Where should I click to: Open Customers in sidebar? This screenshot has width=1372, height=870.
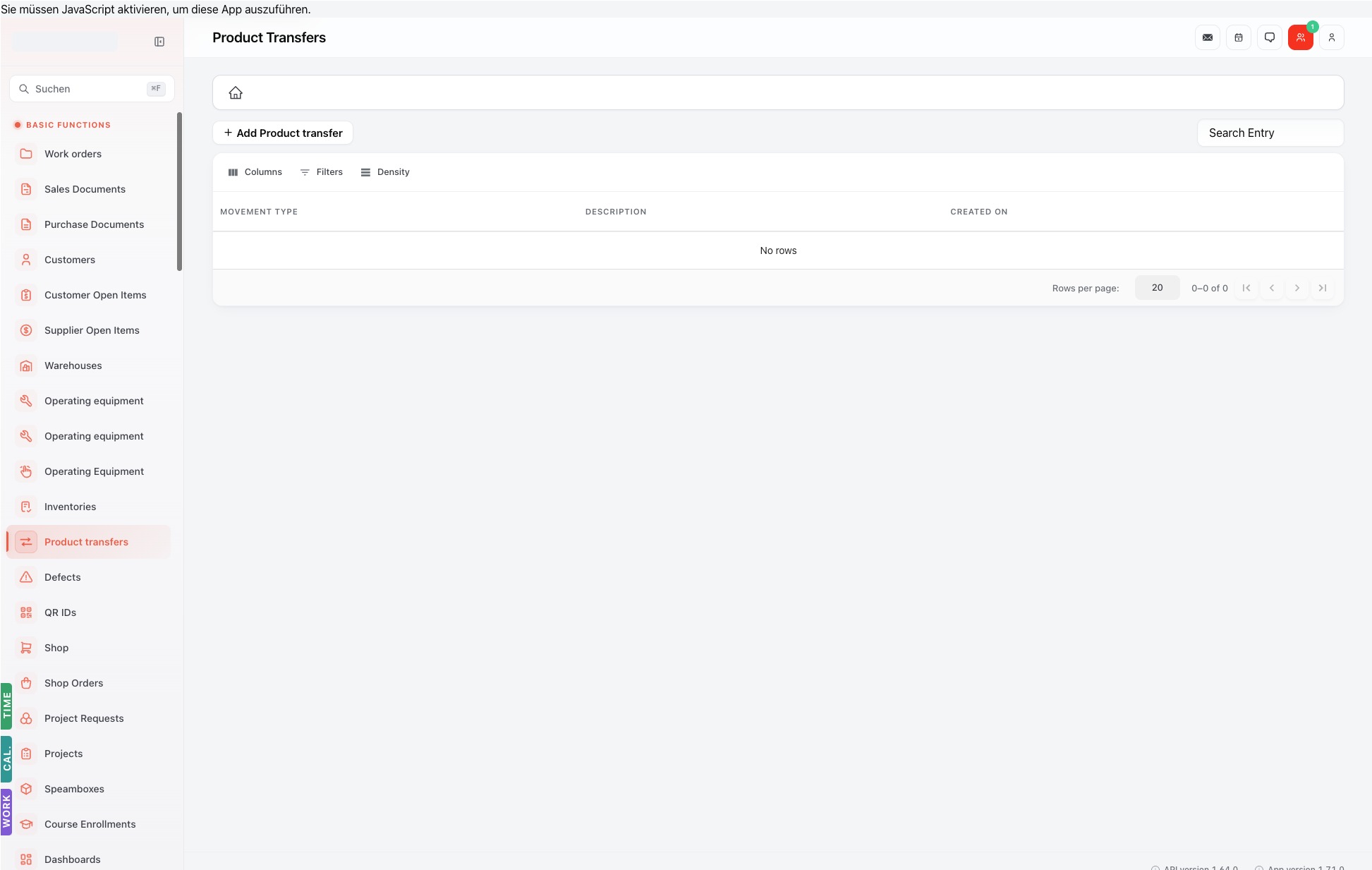click(88, 260)
